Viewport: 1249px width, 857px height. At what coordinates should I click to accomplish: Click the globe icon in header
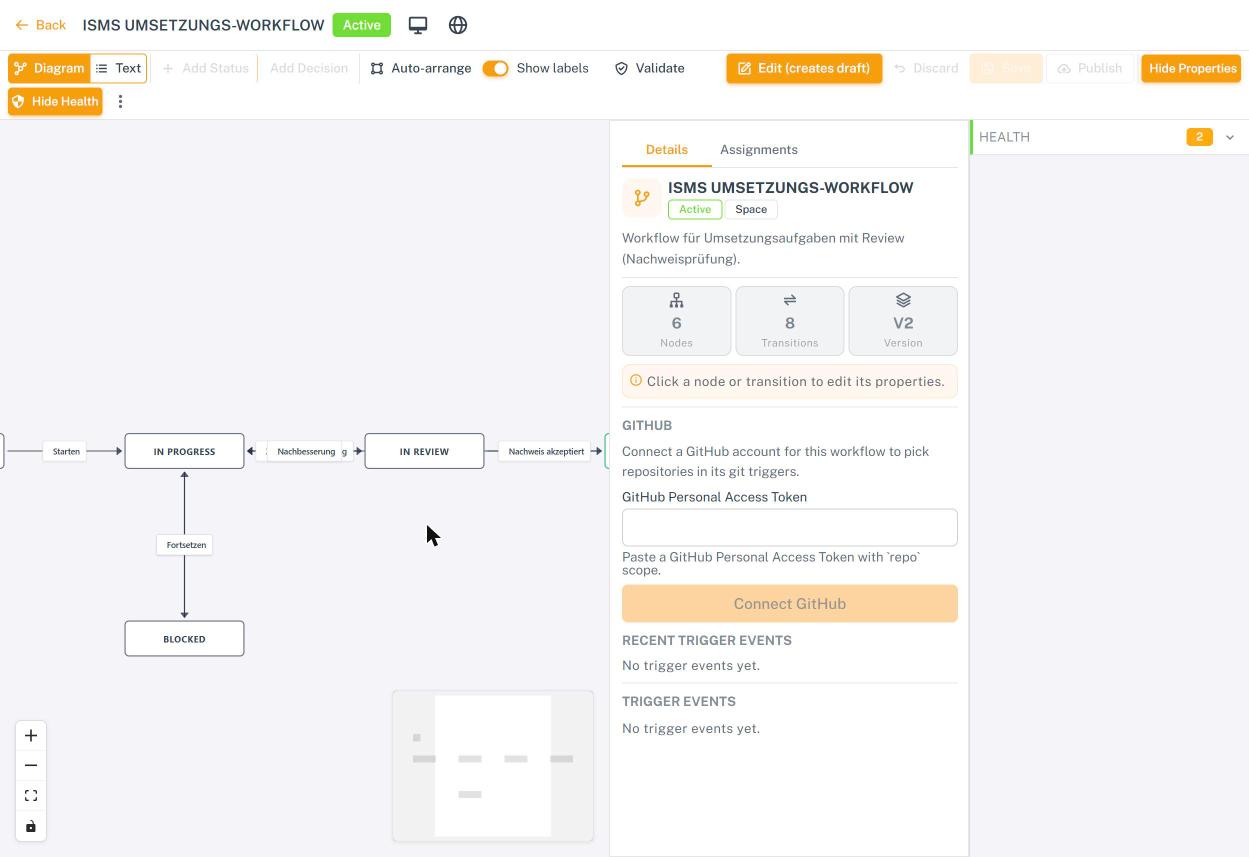pyautogui.click(x=458, y=25)
